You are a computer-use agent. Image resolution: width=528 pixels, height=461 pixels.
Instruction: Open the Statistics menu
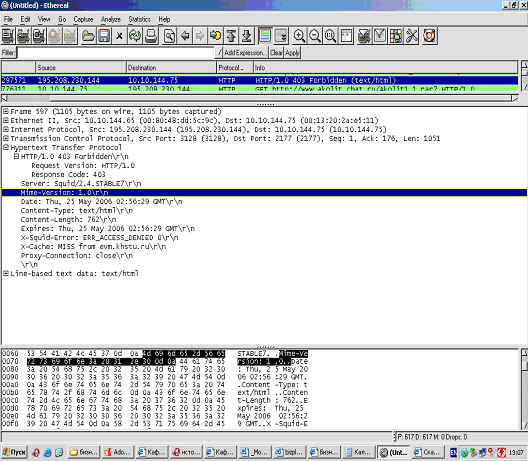(139, 20)
